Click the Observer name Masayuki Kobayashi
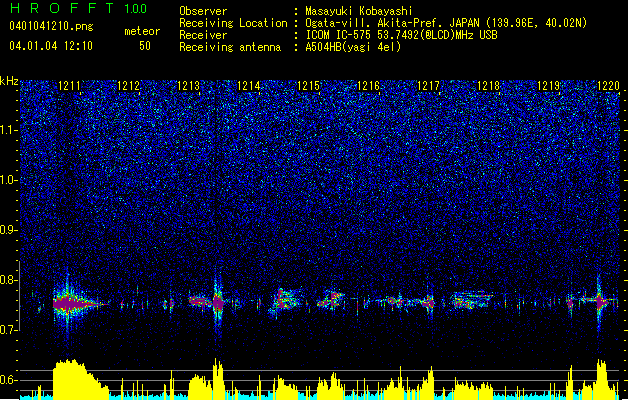 (x=359, y=11)
